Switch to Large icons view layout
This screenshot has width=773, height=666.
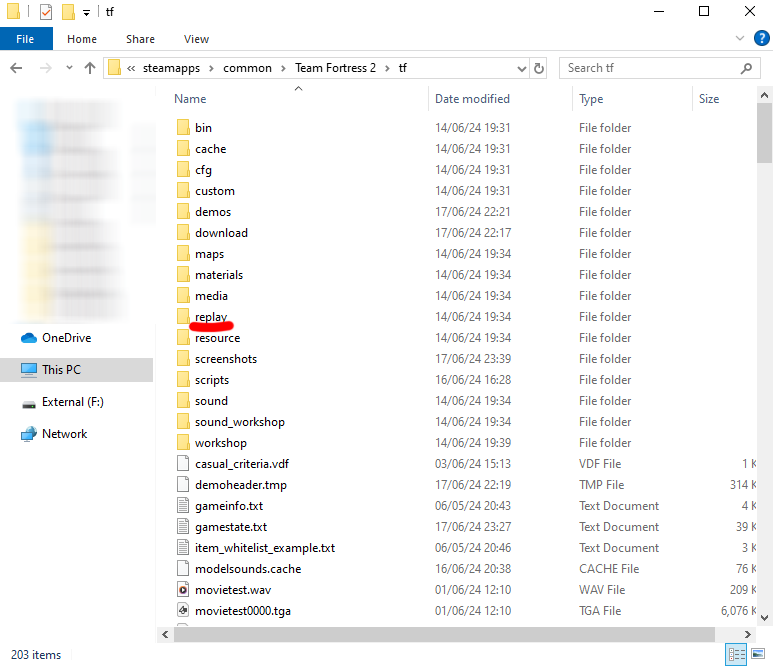tap(758, 654)
